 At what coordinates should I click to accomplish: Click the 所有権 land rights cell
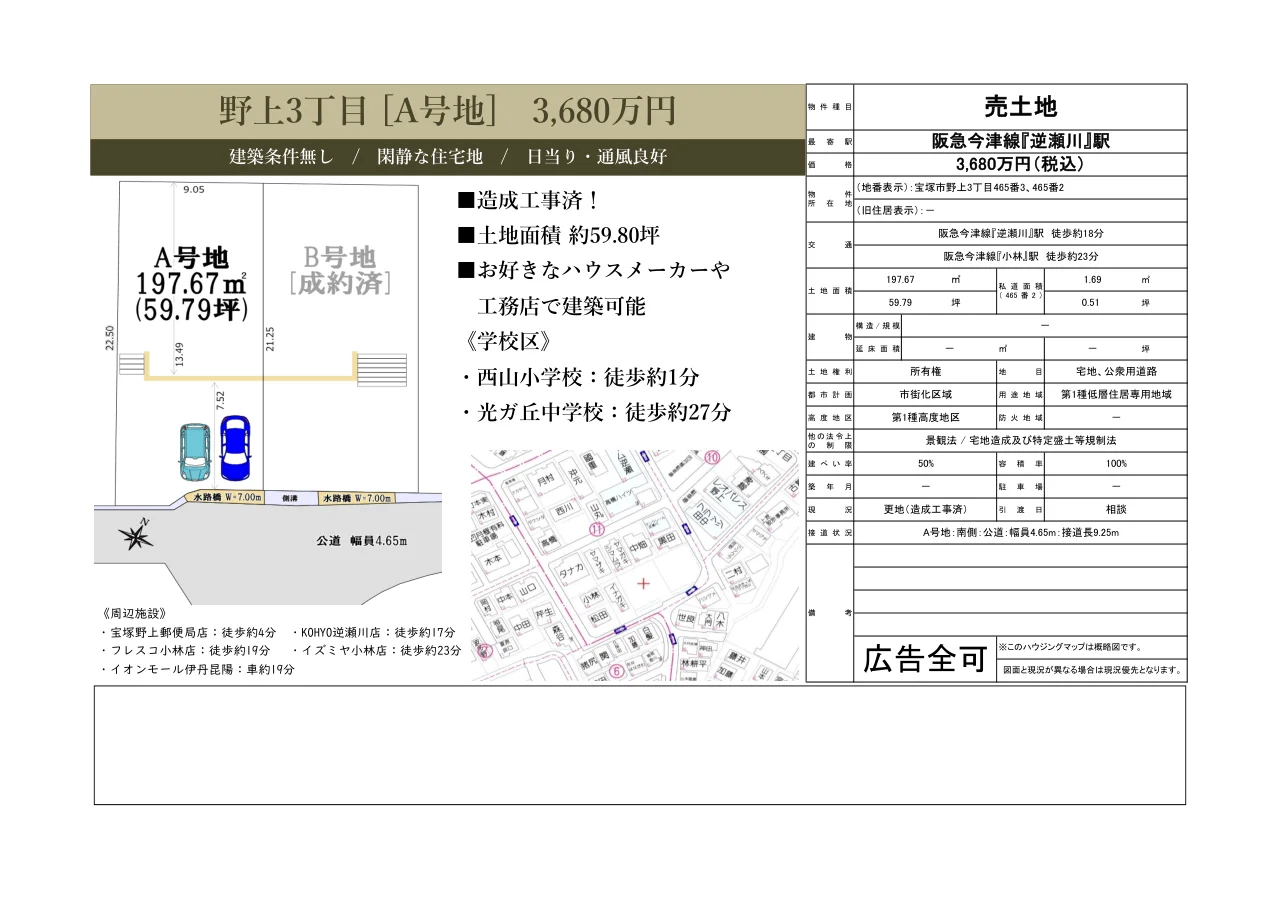pyautogui.click(x=925, y=372)
